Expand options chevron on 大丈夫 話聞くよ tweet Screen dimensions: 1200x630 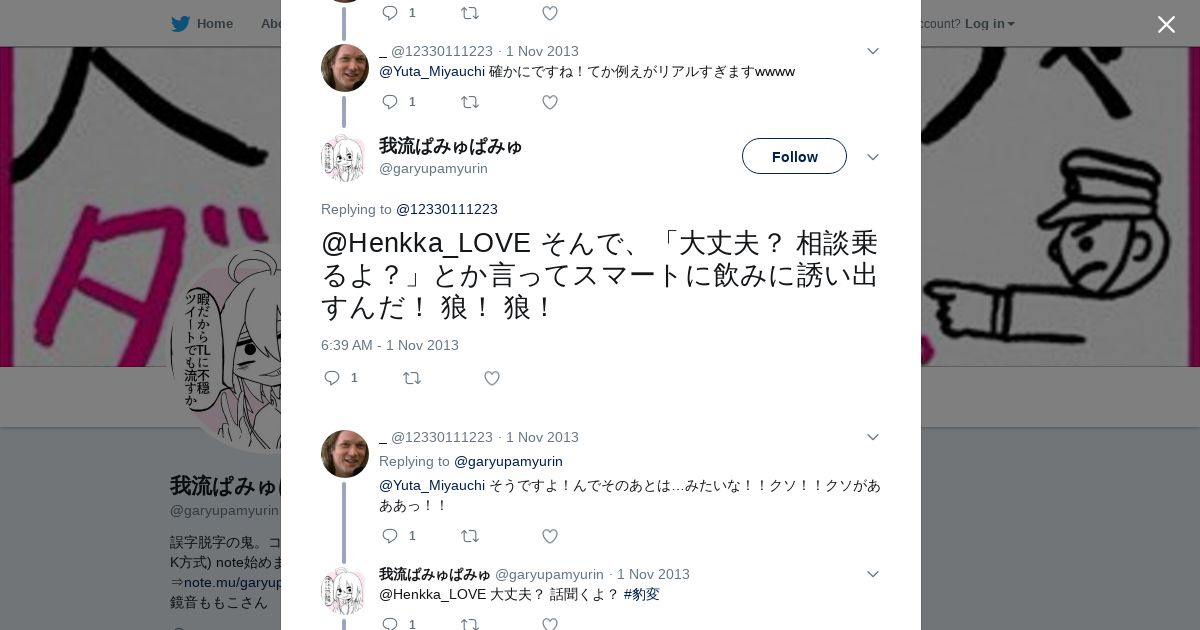[872, 574]
